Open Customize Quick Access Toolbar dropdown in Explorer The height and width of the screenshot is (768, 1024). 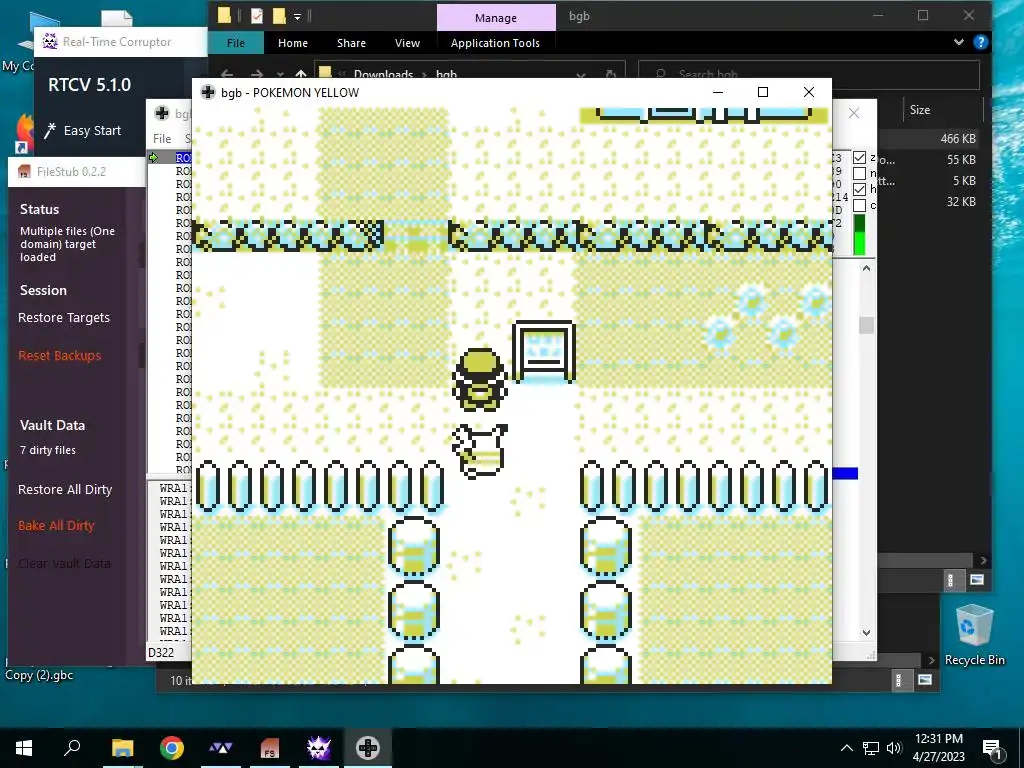pos(297,16)
